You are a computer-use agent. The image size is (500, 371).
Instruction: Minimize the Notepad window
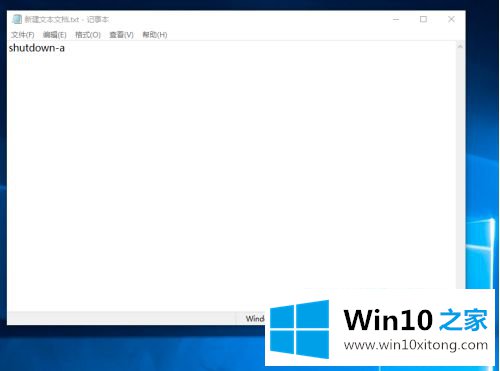(396, 19)
